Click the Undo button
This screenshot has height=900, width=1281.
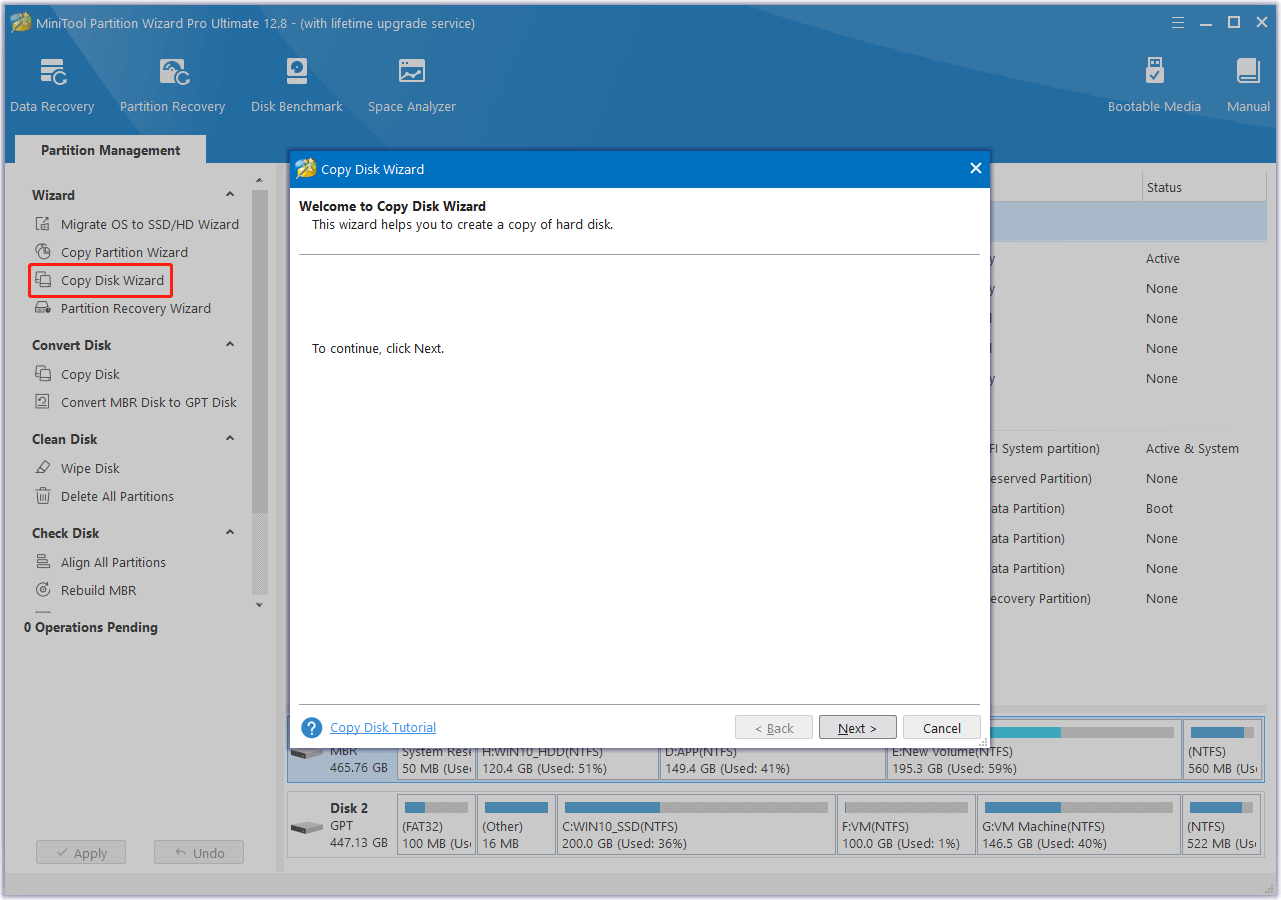[199, 853]
